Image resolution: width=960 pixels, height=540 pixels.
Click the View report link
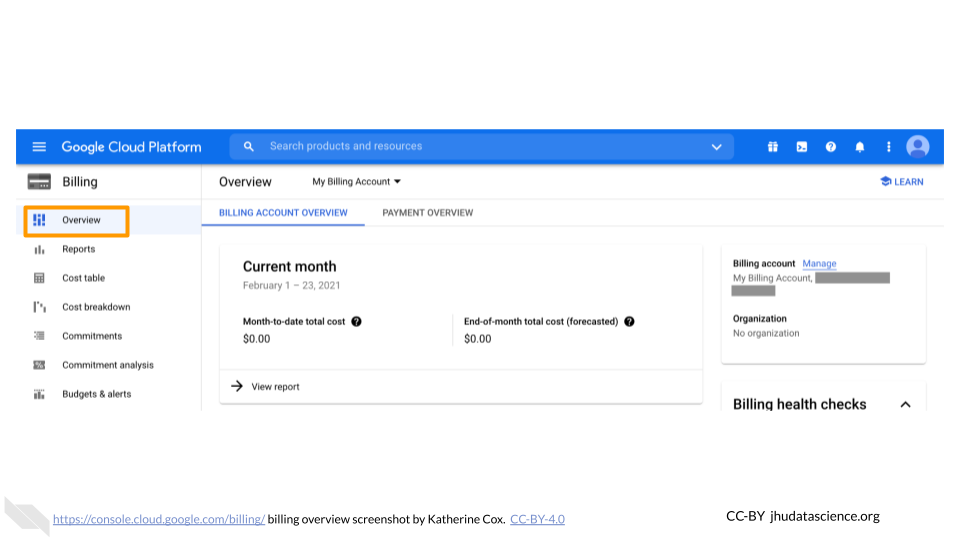[x=266, y=386]
